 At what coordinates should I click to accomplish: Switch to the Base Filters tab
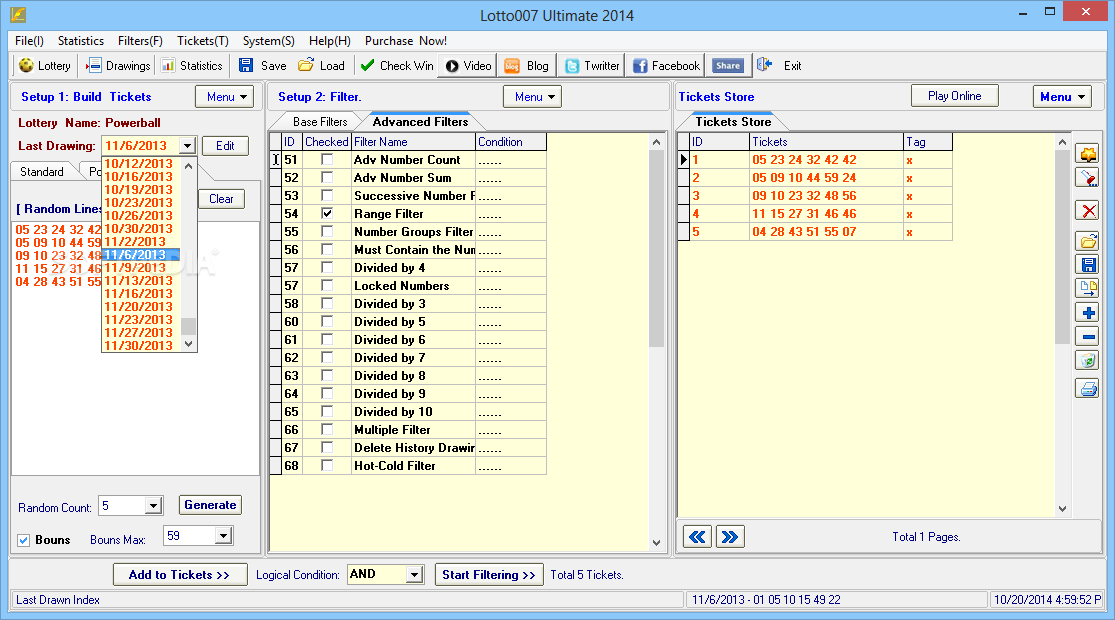pyautogui.click(x=320, y=122)
